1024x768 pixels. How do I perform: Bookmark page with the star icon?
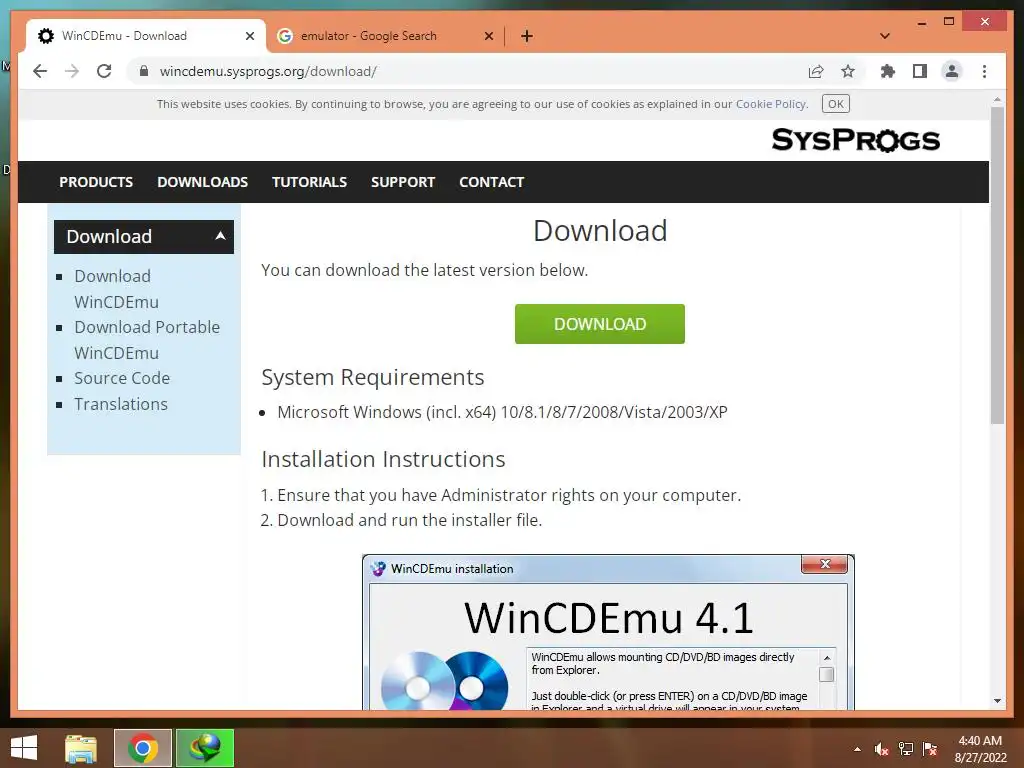(x=848, y=71)
